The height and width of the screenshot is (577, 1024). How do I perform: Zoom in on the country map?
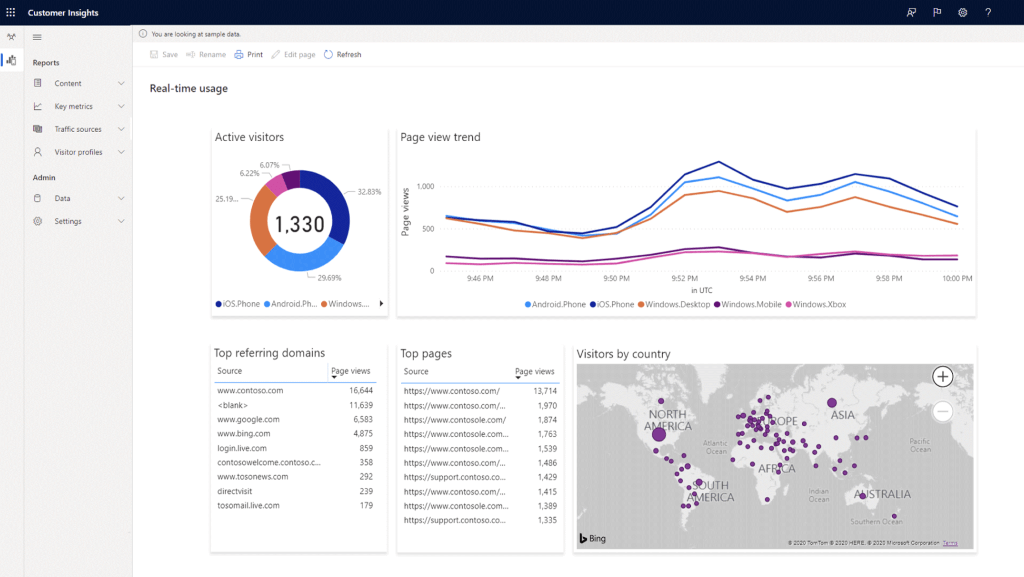[x=942, y=377]
